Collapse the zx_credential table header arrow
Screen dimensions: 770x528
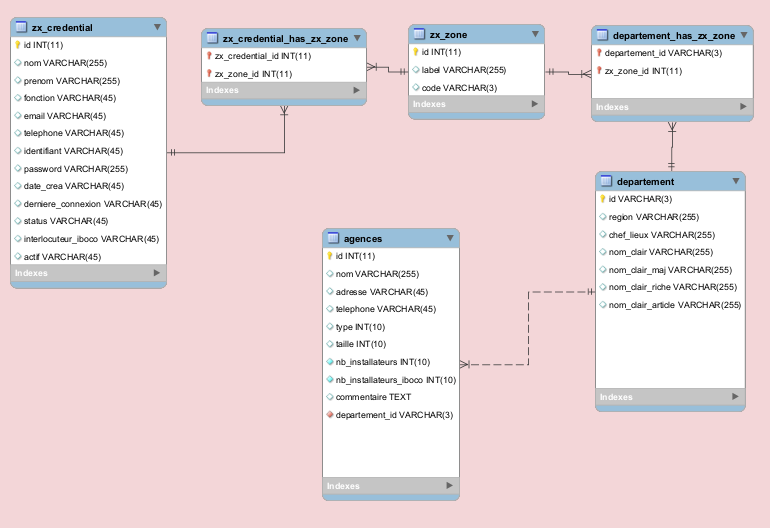(157, 27)
